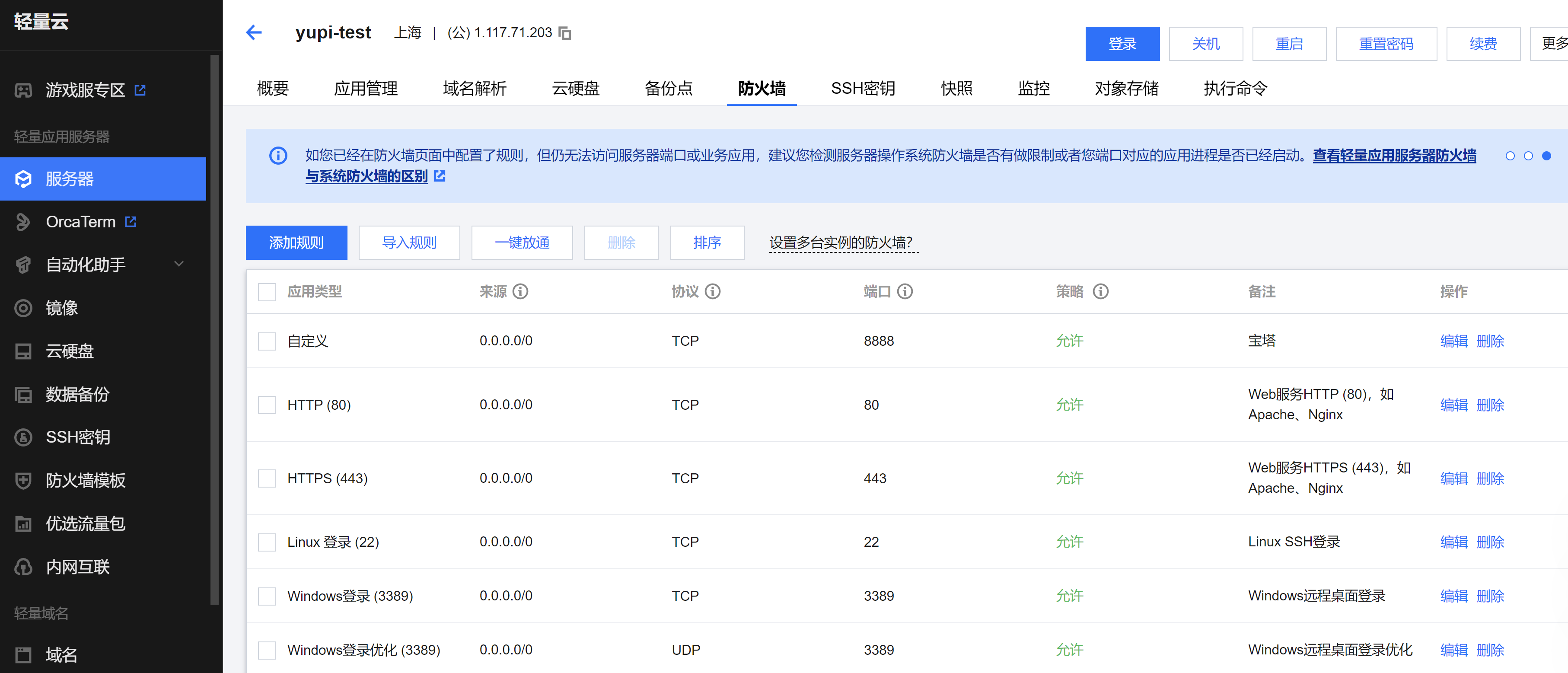Click the info icon beside 端口

click(905, 291)
